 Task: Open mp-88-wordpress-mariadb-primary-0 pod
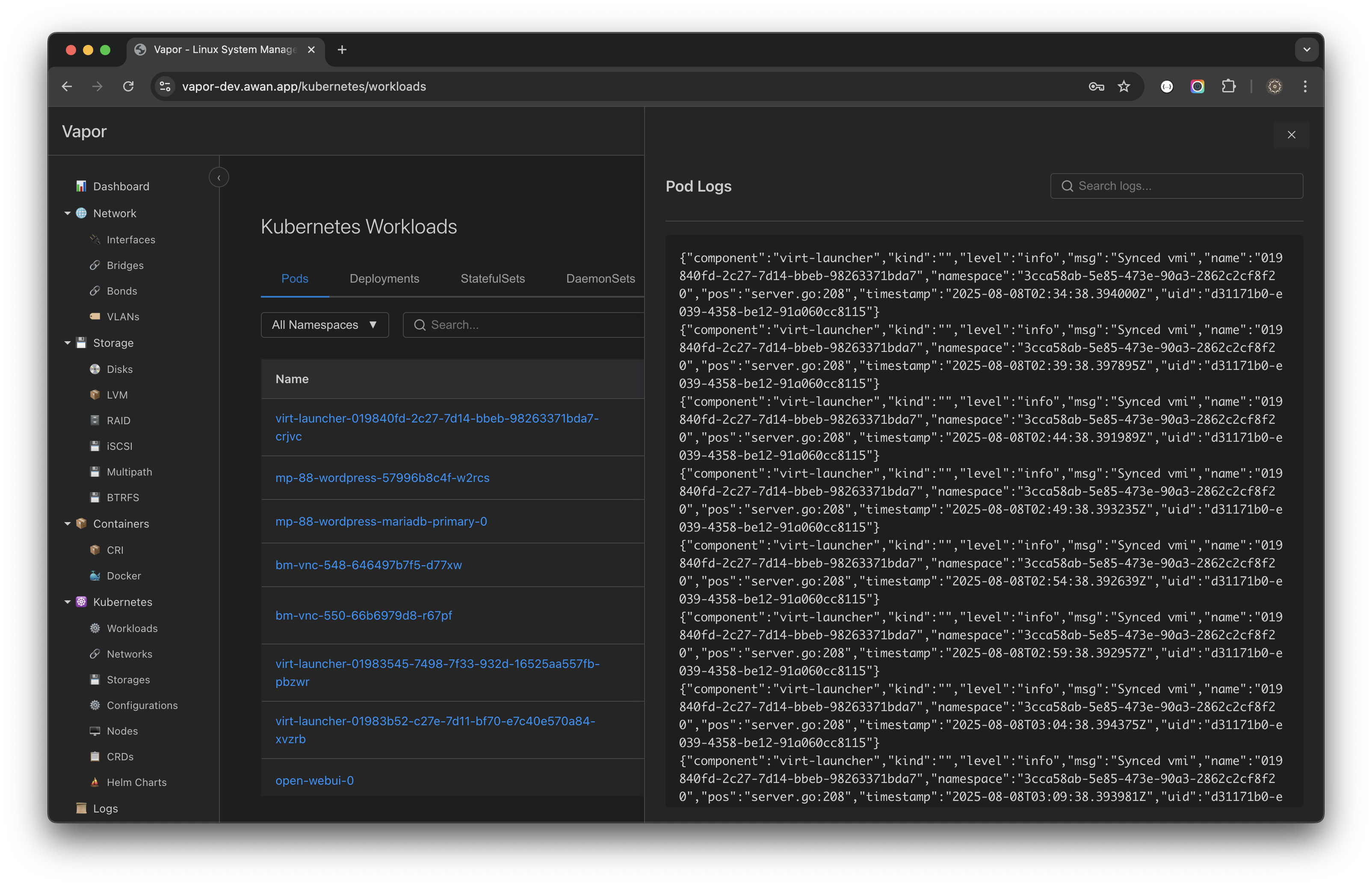(381, 521)
